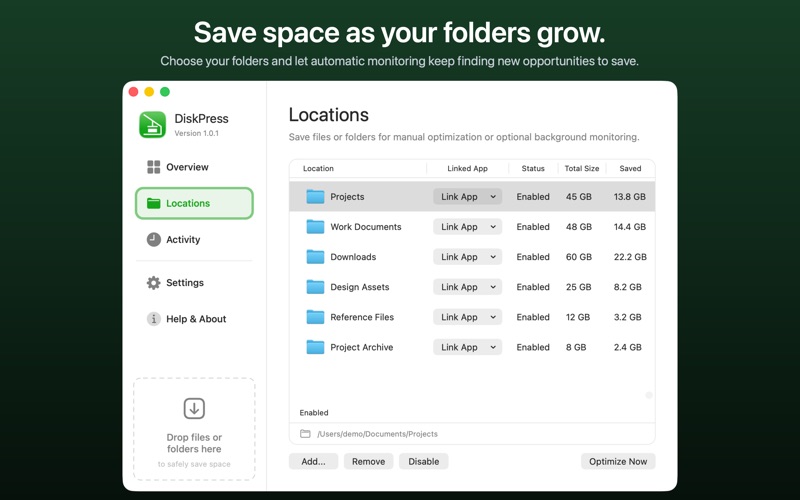800x500 pixels.
Task: Click the 14.4 GB saved value
Action: coord(630,227)
